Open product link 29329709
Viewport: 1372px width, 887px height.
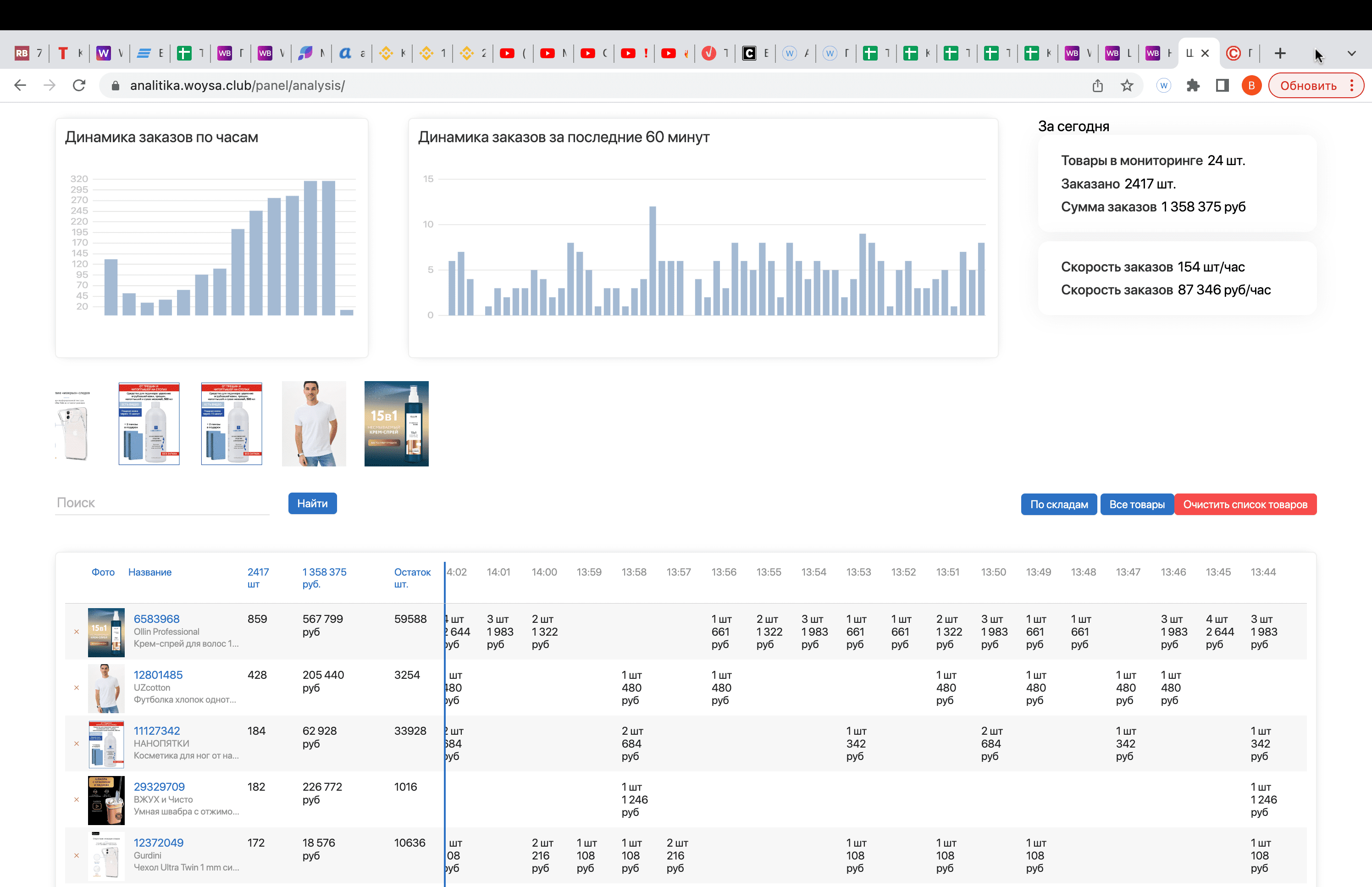pos(159,787)
